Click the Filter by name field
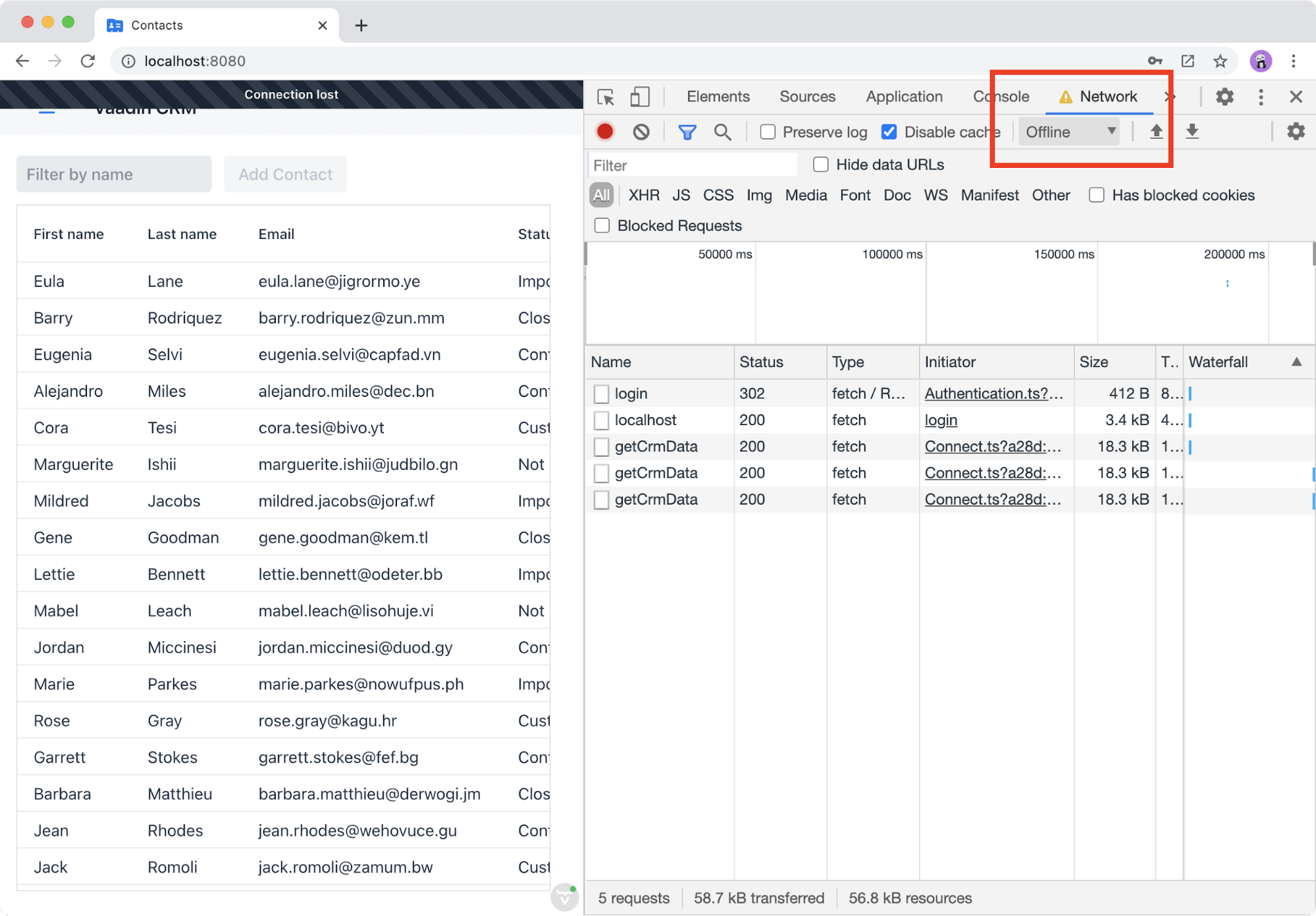 113,174
